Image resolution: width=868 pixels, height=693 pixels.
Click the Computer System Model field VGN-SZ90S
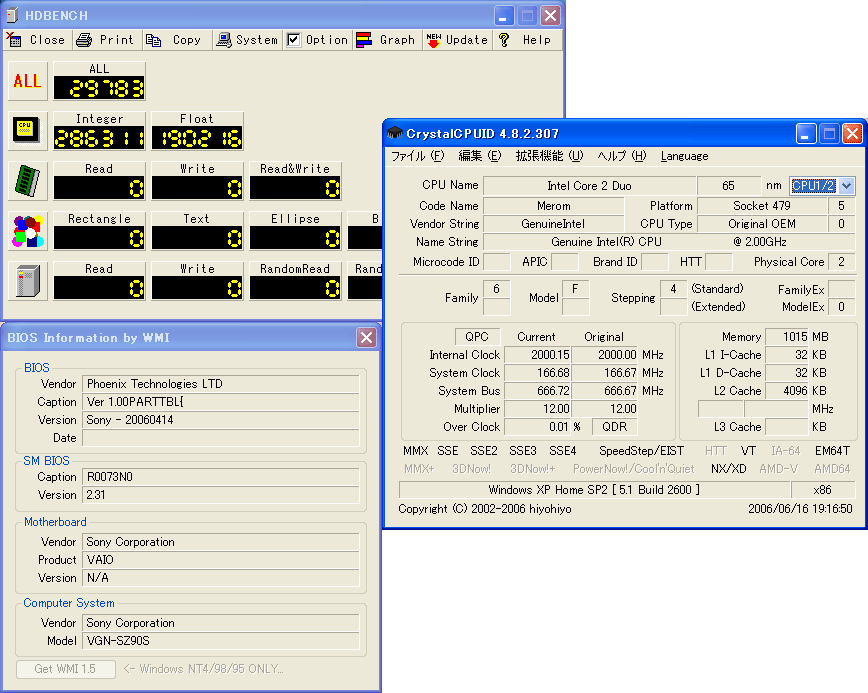pos(221,641)
